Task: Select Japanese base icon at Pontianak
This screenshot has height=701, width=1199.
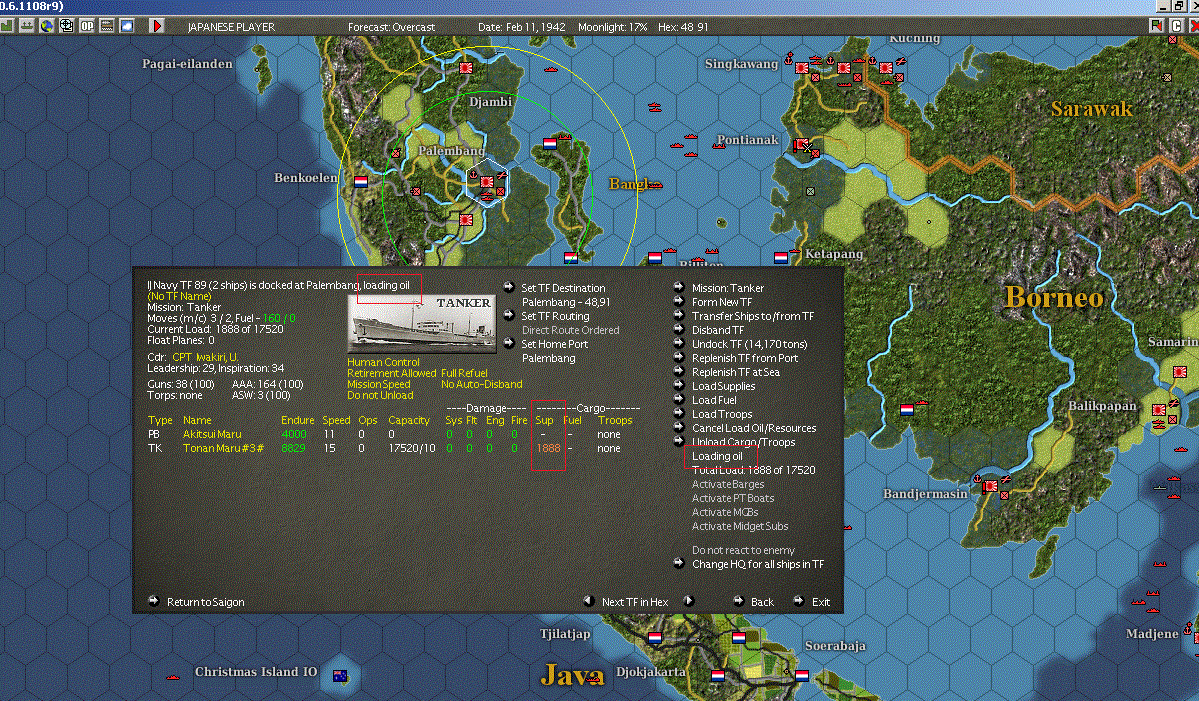Action: [801, 144]
